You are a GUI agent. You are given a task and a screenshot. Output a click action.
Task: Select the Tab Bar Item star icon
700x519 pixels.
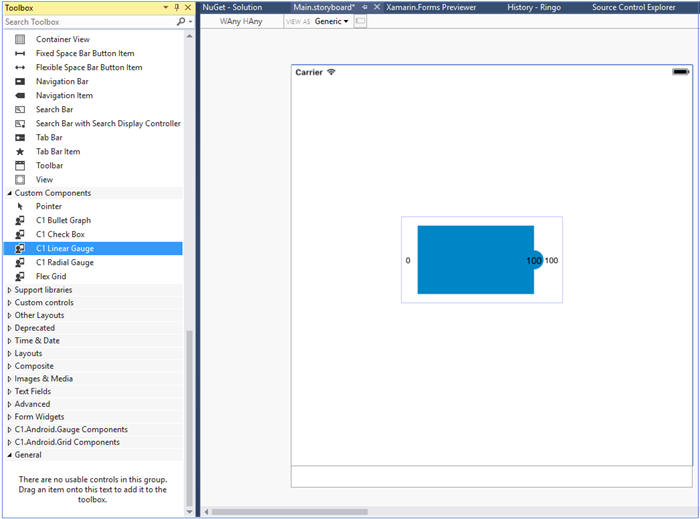(20, 151)
